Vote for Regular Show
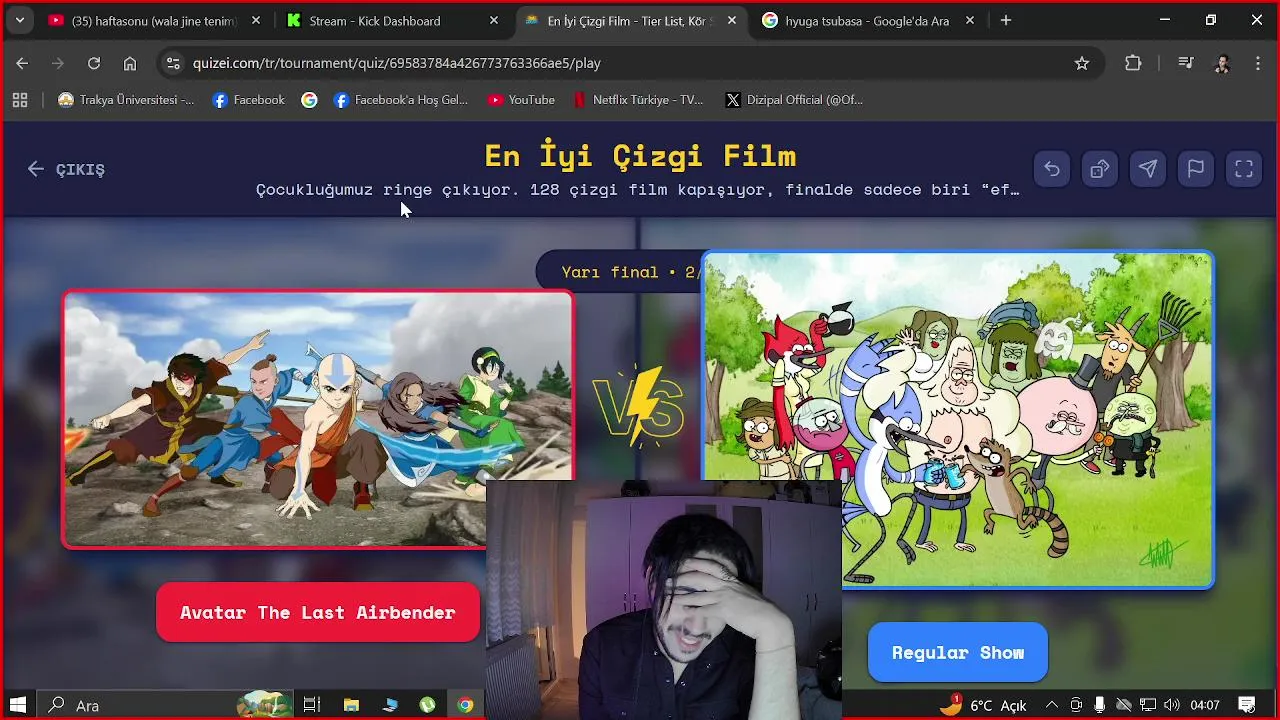1280x720 pixels. (x=958, y=652)
